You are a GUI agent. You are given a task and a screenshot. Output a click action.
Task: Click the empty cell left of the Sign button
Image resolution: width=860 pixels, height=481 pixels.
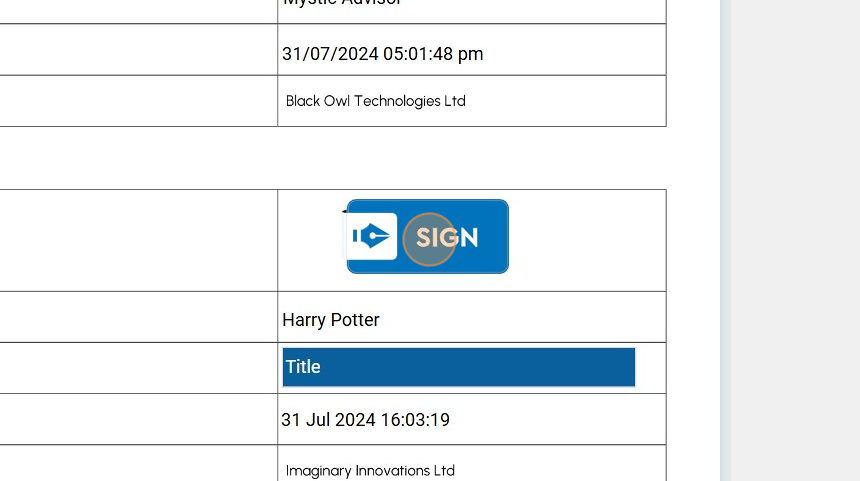(x=138, y=240)
